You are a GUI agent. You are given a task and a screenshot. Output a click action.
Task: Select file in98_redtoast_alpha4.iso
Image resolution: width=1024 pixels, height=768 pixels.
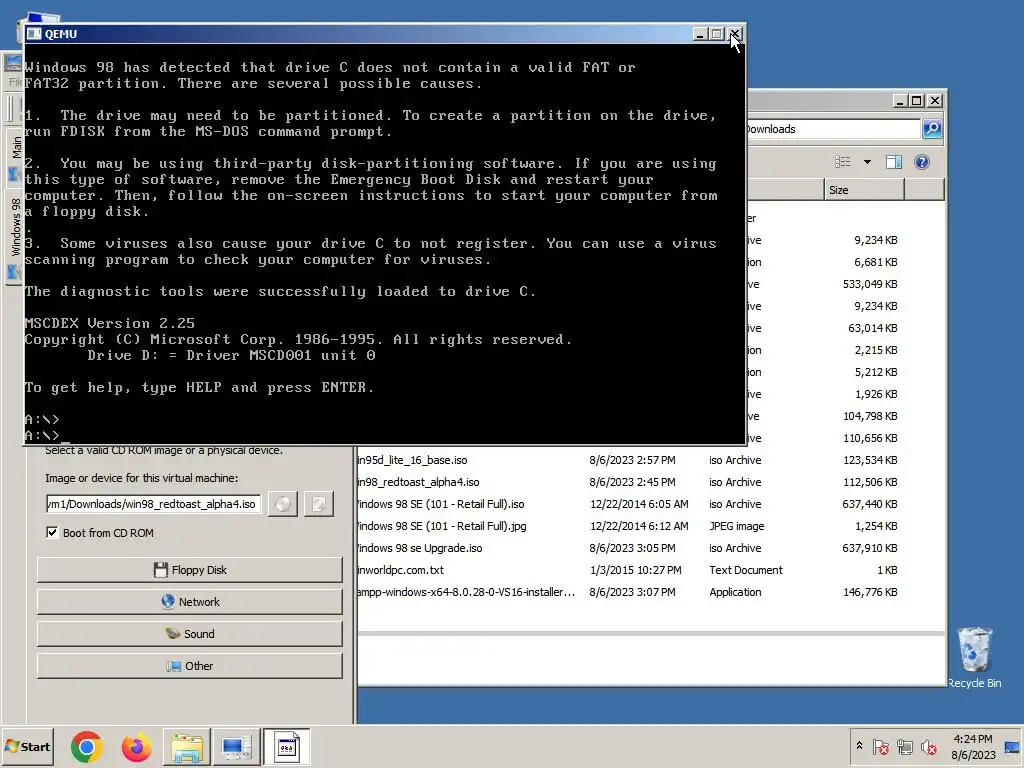pos(418,482)
